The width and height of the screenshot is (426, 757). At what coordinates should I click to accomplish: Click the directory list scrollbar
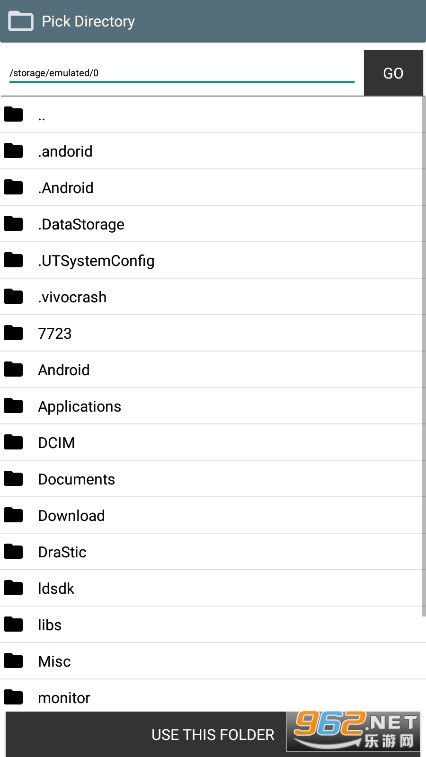[x=424, y=357]
